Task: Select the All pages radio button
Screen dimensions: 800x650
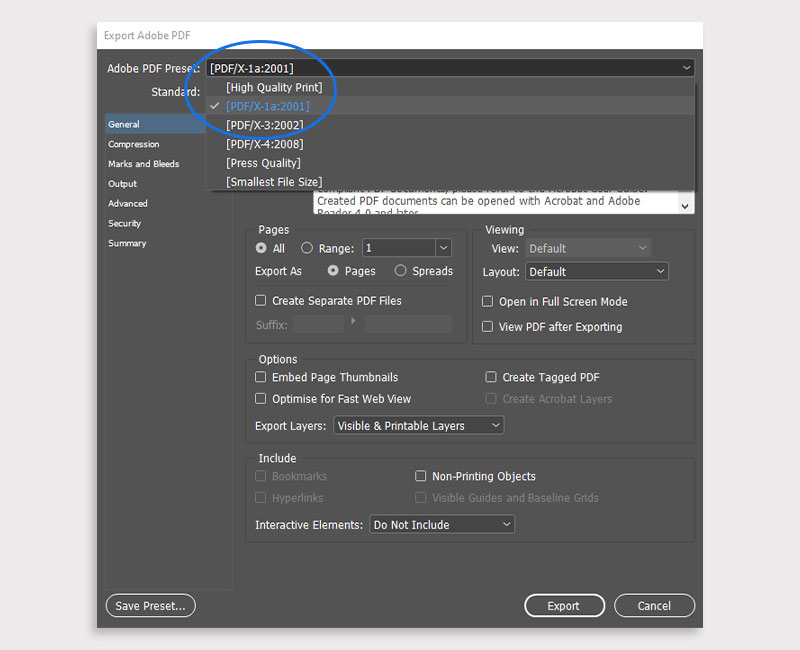Action: (x=261, y=248)
